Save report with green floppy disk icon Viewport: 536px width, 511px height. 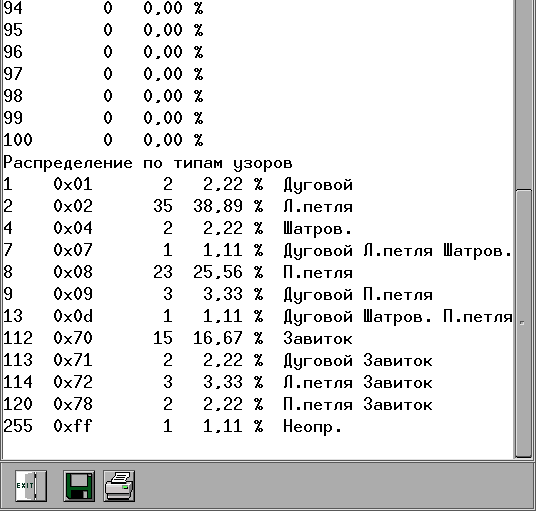pos(79,486)
